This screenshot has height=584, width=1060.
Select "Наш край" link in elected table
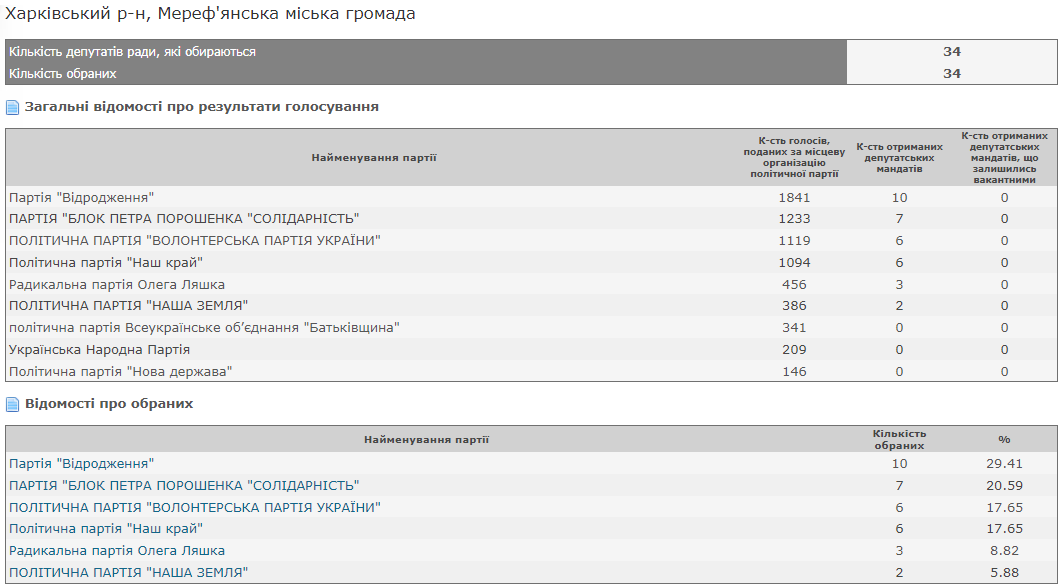tap(106, 529)
